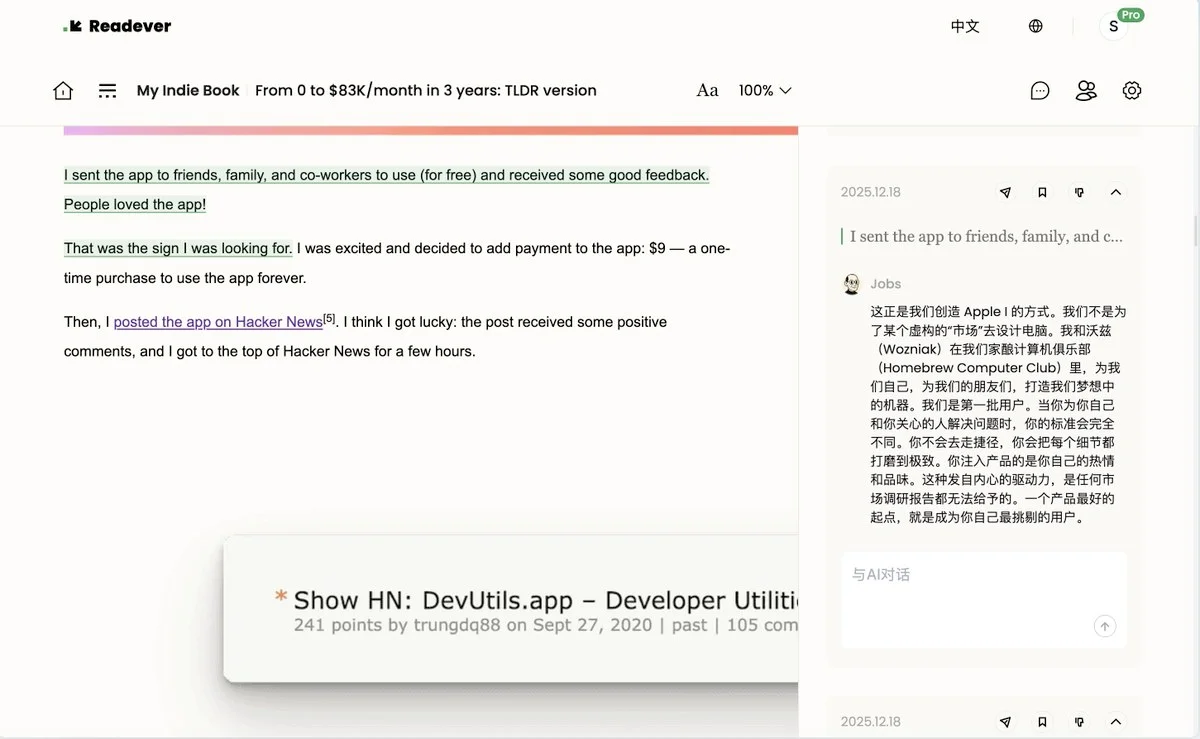Open the table of contents list icon
The height and width of the screenshot is (739, 1200).
107,91
